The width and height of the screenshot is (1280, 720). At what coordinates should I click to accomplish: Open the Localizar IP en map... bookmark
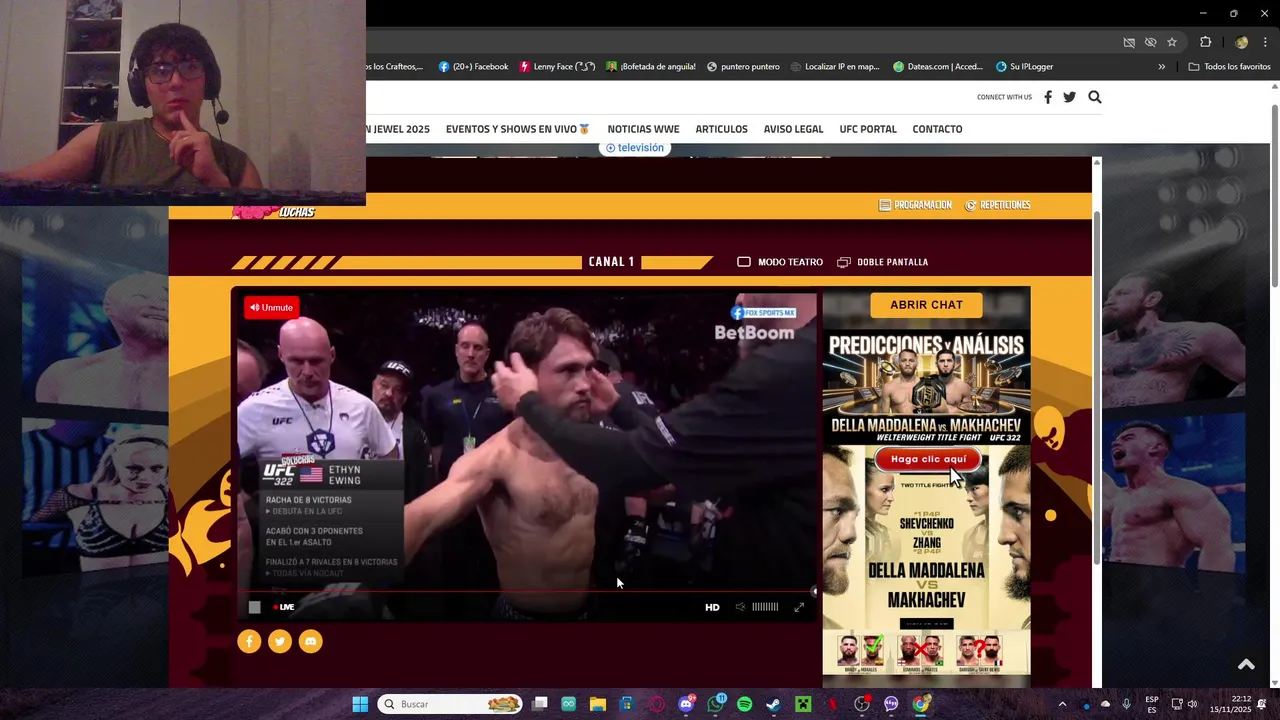[x=835, y=67]
